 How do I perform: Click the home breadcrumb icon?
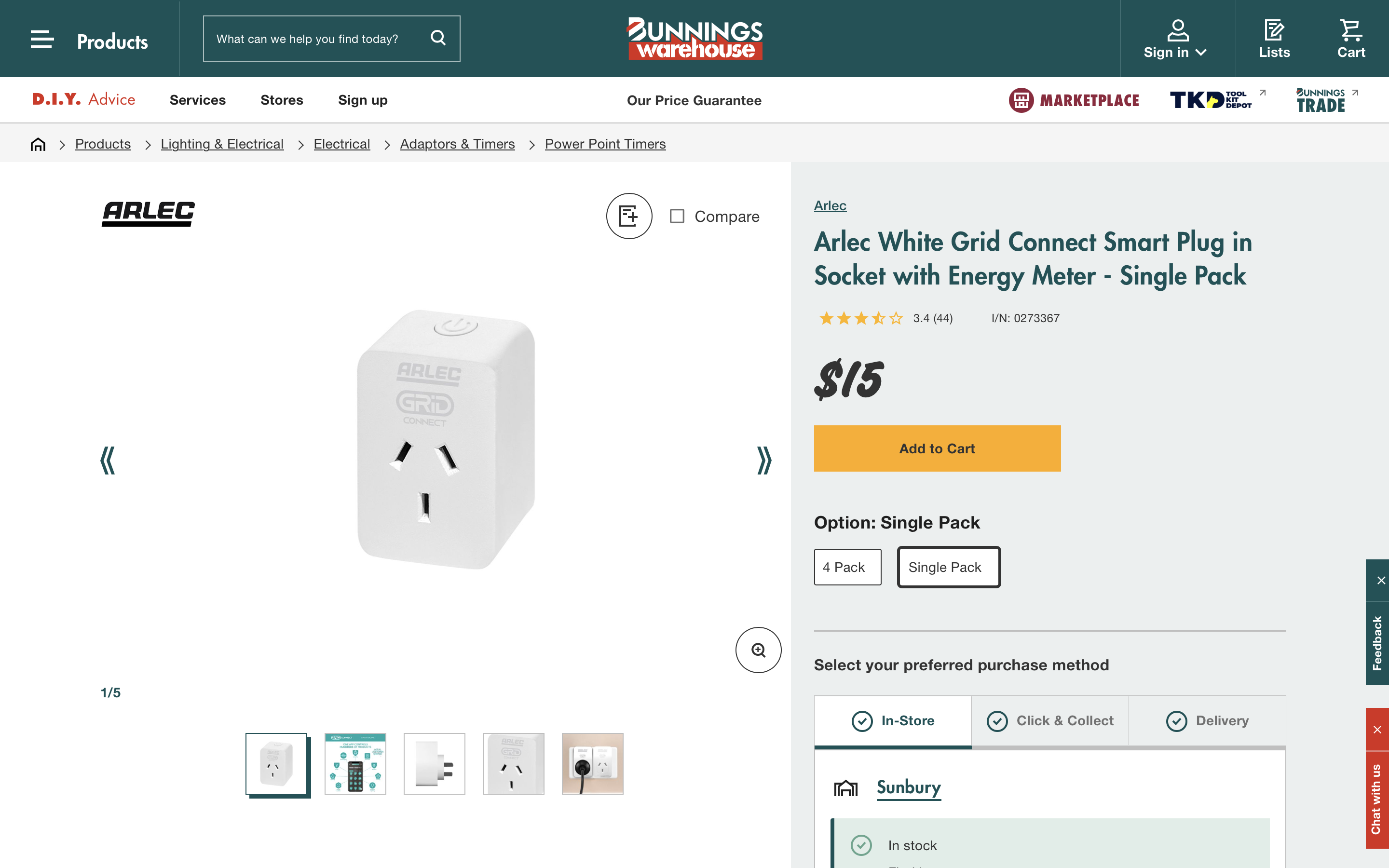pos(38,144)
